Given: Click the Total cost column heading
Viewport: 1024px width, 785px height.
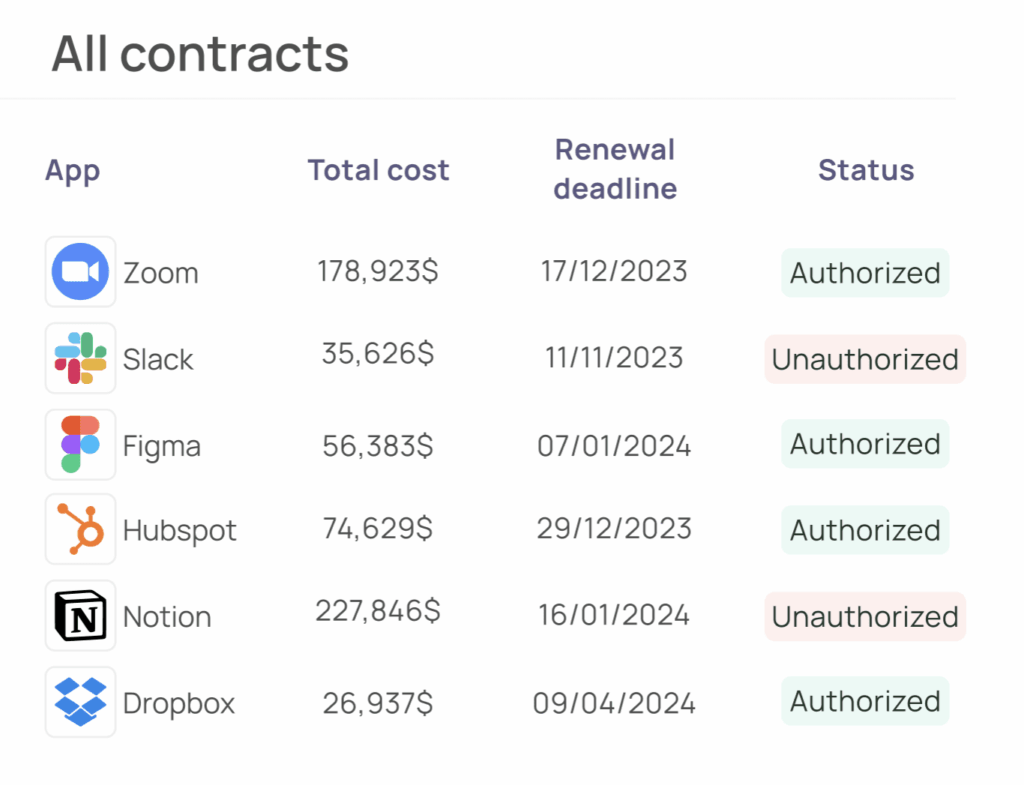Looking at the screenshot, I should pyautogui.click(x=378, y=170).
